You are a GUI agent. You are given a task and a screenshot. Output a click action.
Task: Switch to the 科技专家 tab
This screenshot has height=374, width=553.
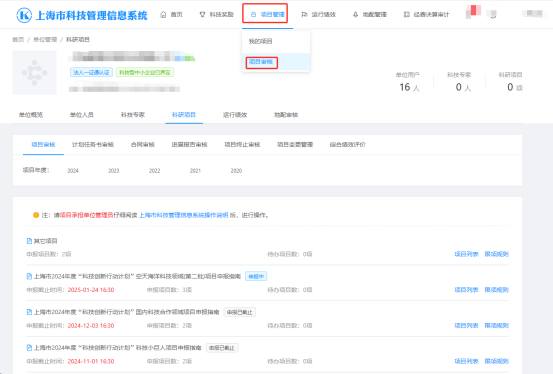point(133,115)
